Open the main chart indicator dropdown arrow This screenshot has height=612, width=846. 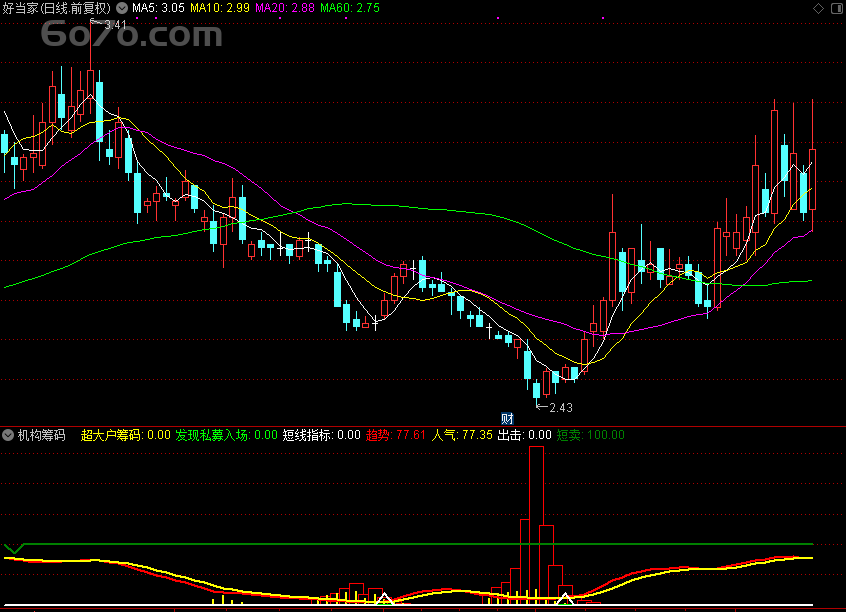pos(122,8)
